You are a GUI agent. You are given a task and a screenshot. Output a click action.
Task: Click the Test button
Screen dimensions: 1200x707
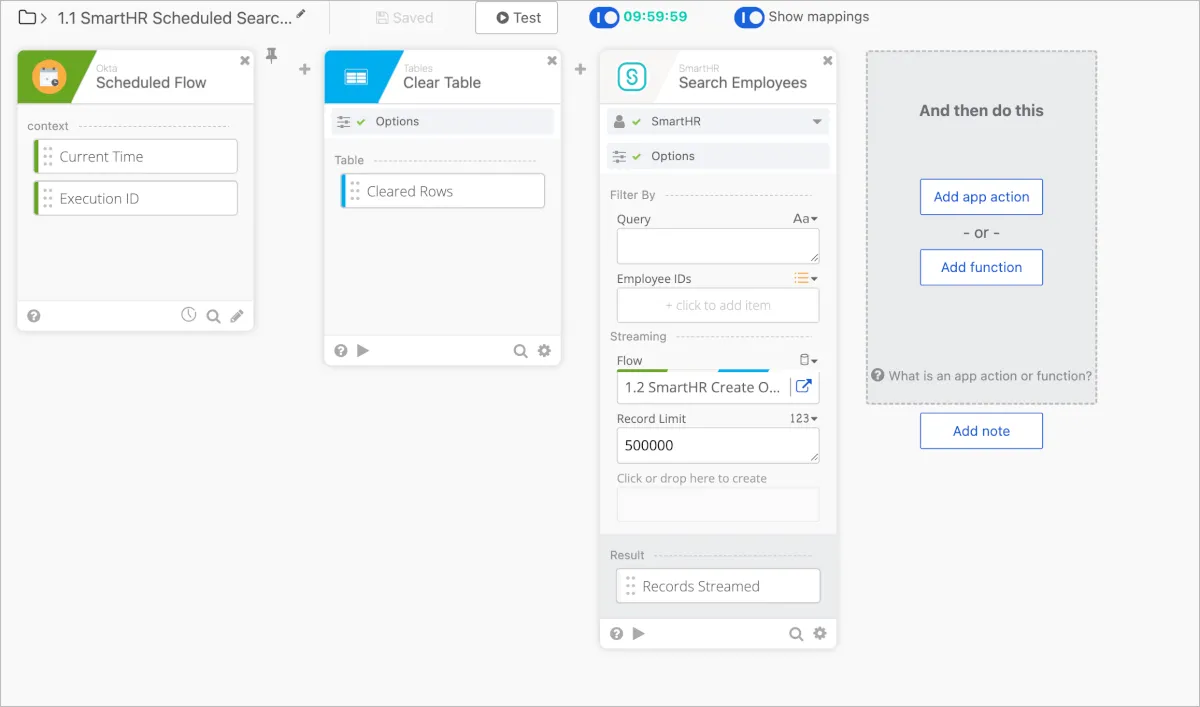point(516,17)
